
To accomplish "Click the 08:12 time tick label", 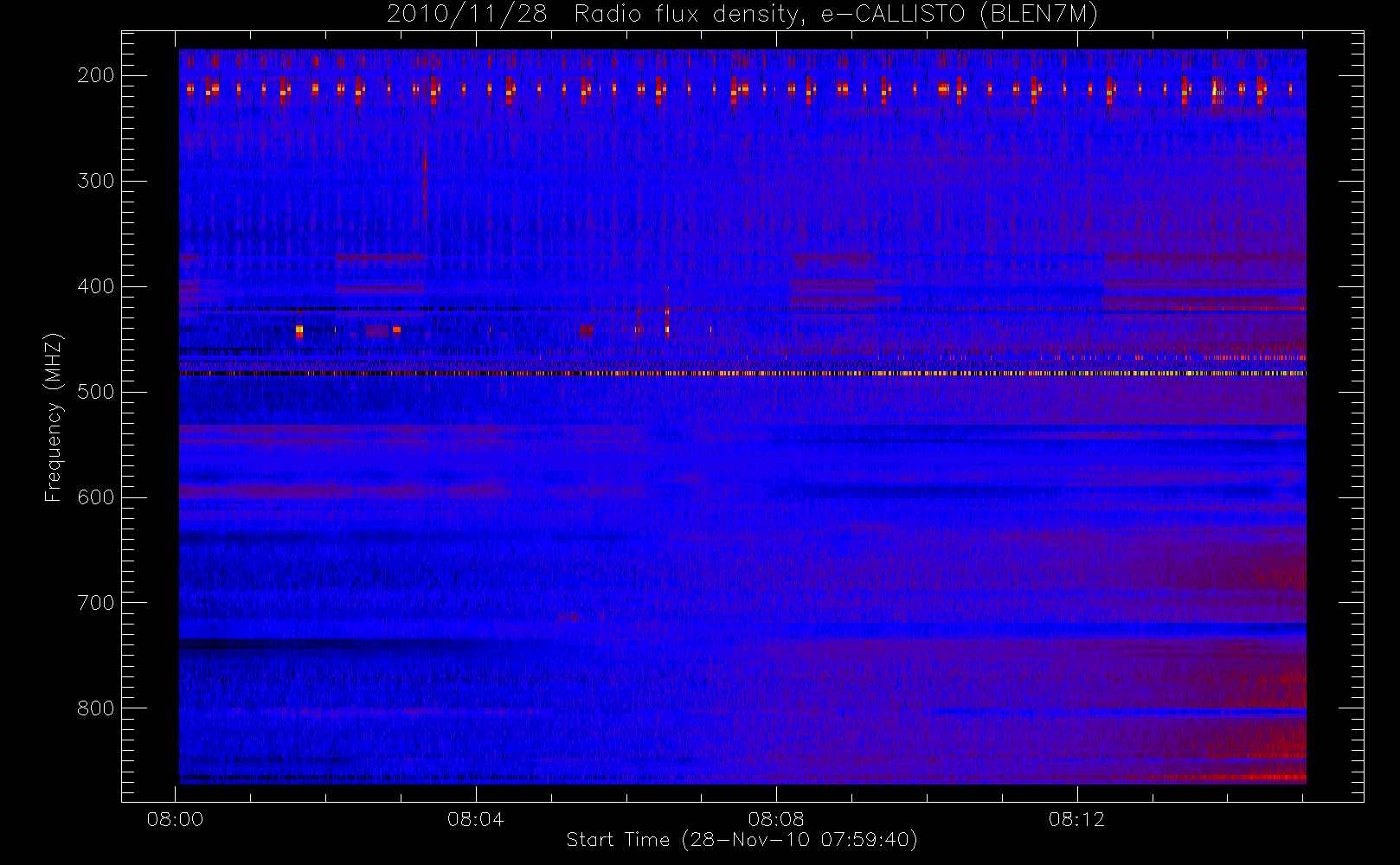I will click(1076, 818).
